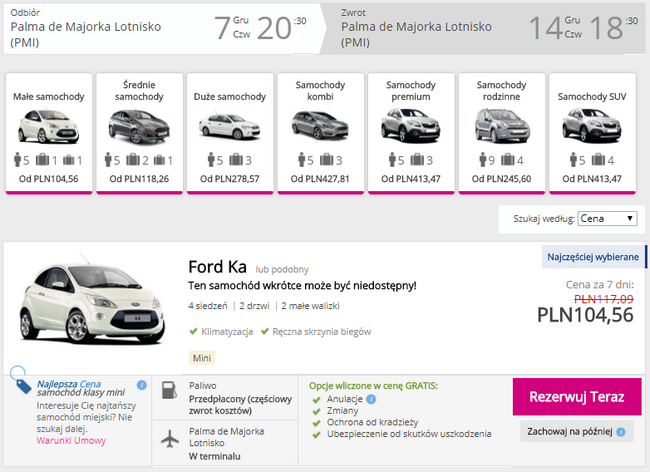Switch to the Samochody premium tab
650x472 pixels.
tap(411, 132)
